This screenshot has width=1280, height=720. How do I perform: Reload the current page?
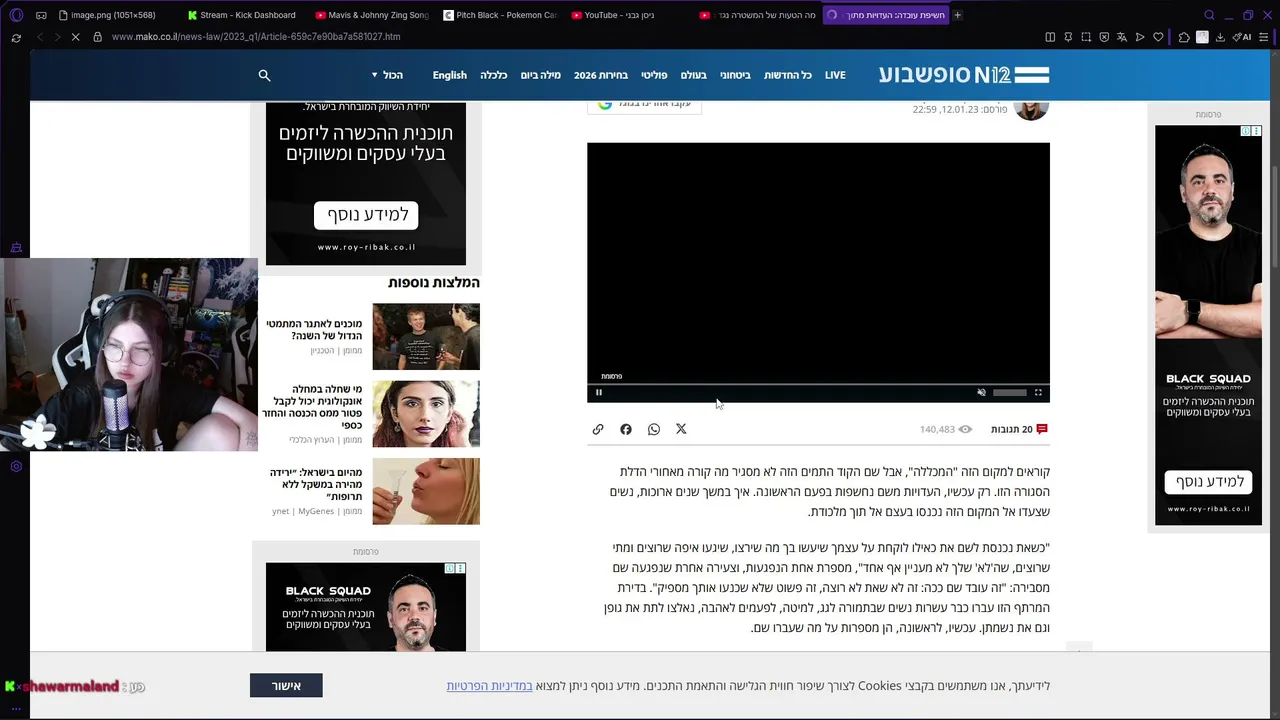[x=16, y=37]
